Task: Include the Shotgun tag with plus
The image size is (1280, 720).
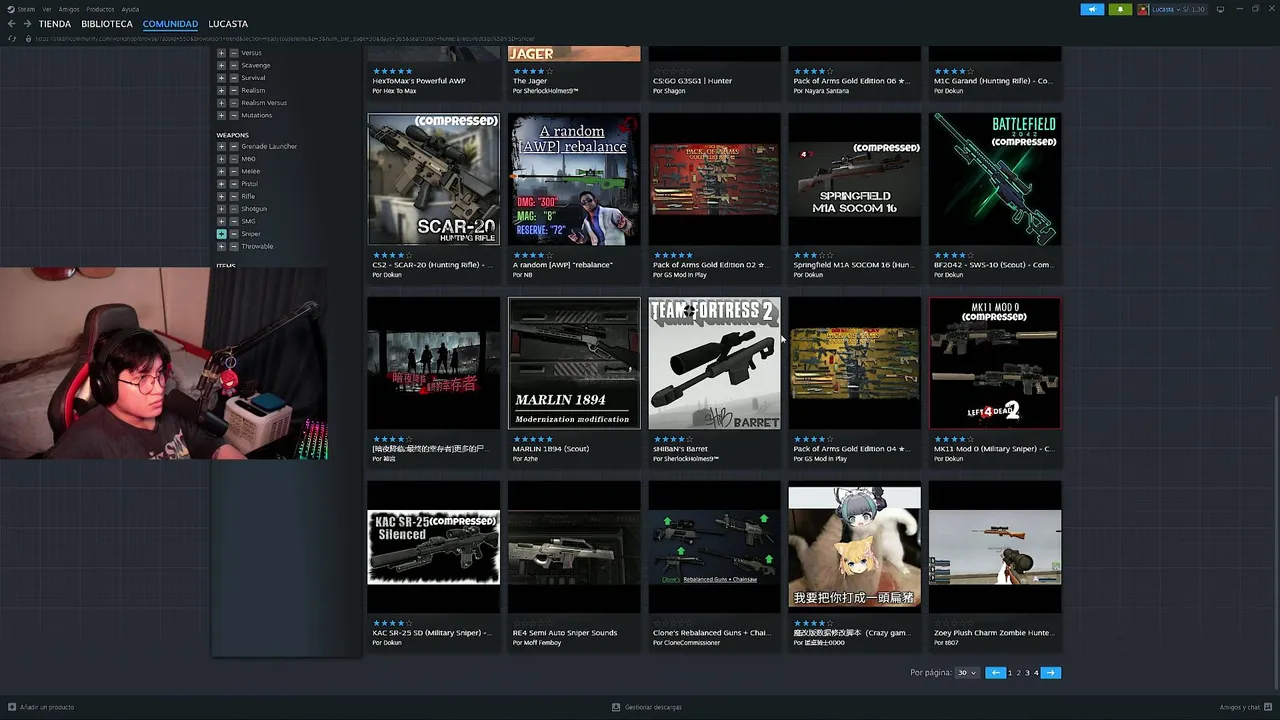Action: click(x=221, y=209)
